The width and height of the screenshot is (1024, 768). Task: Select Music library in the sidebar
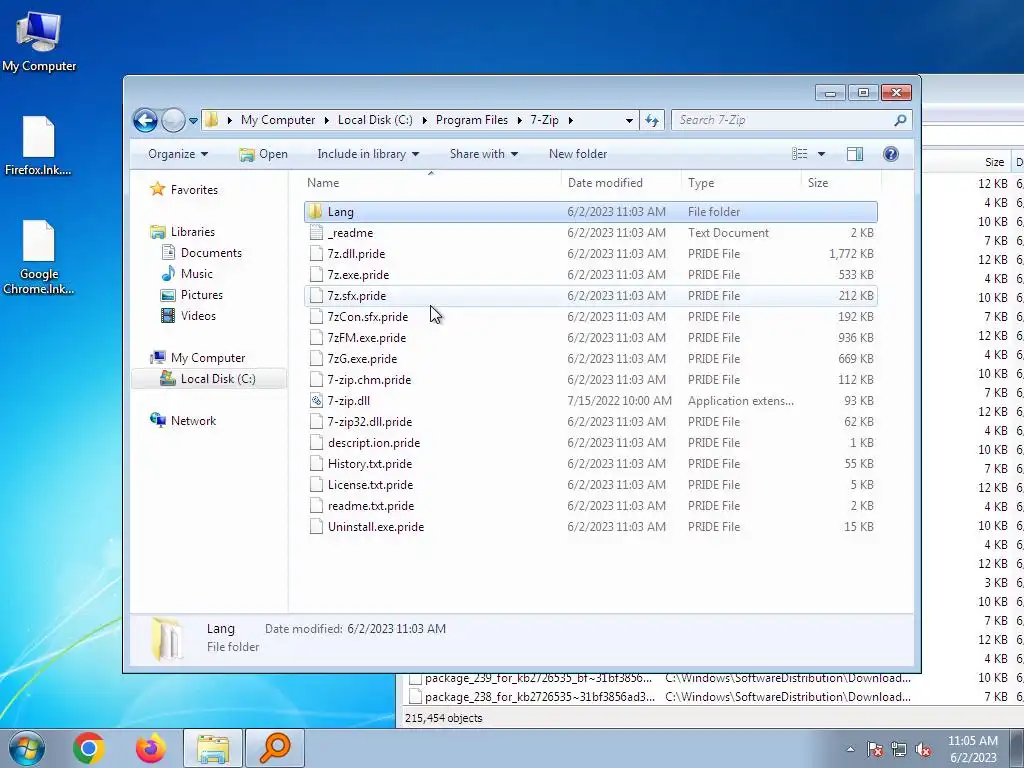(x=187, y=274)
